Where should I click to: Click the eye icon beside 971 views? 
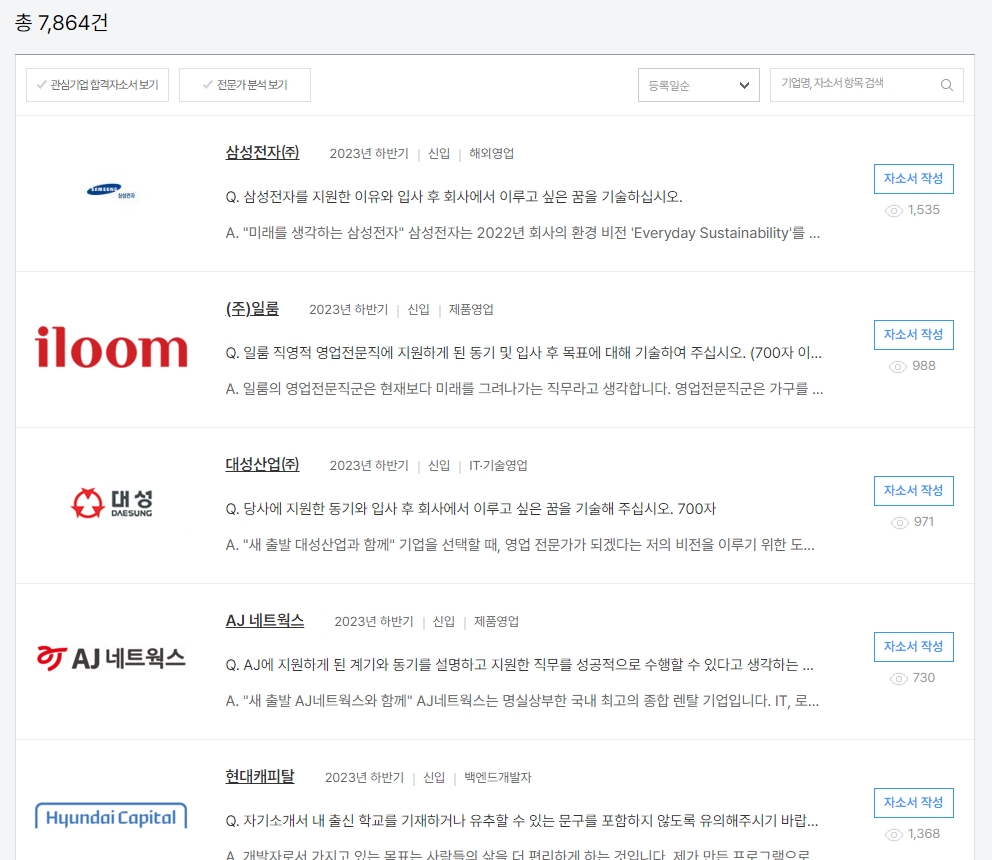pyautogui.click(x=900, y=523)
